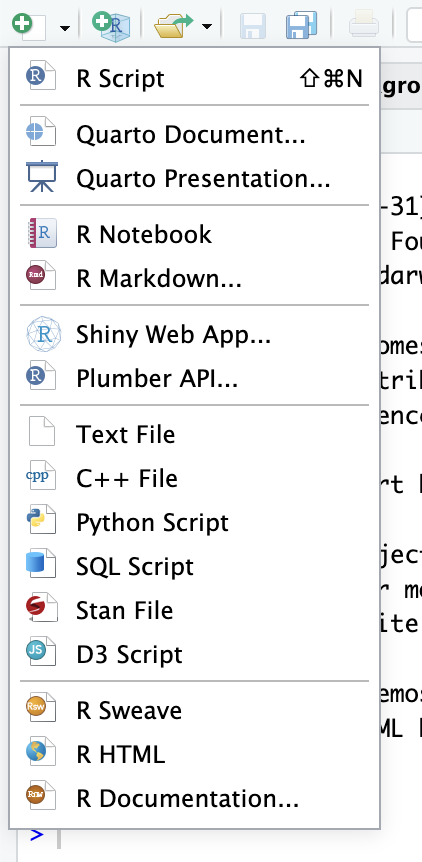
Task: Select R HTML menu item
Action: (195, 754)
